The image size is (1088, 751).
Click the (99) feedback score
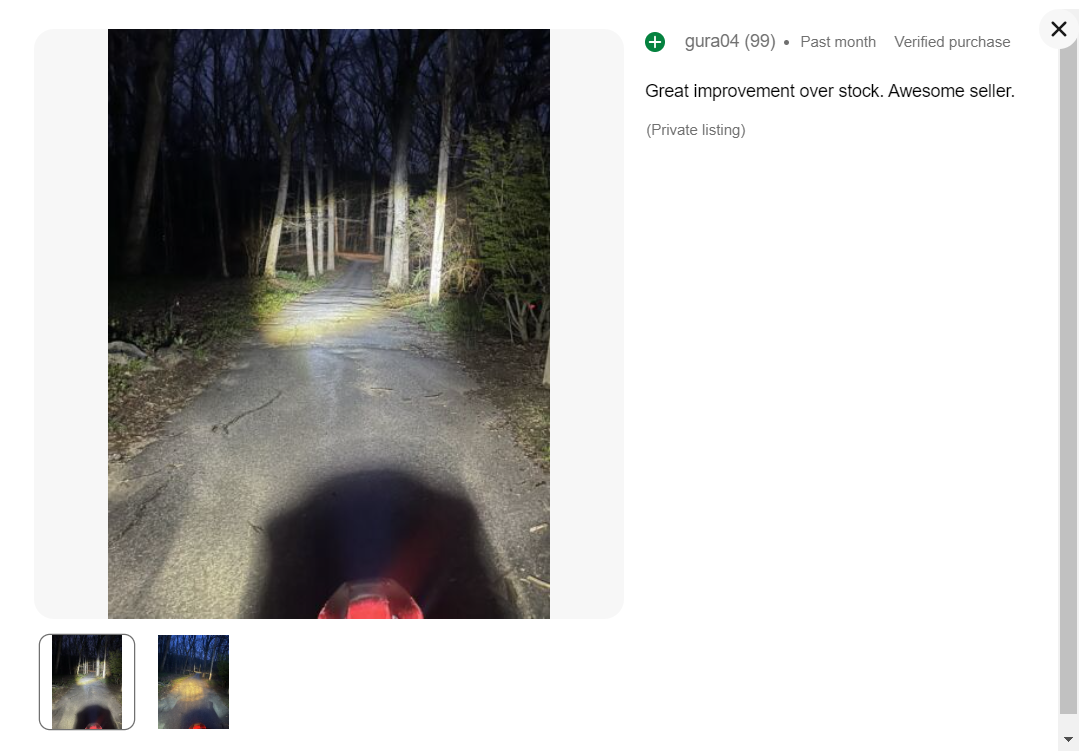coord(760,42)
